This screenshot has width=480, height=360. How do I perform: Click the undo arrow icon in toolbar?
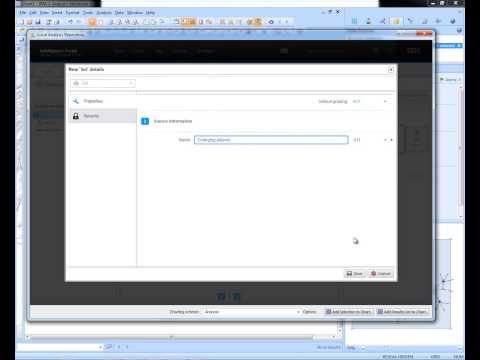point(70,22)
